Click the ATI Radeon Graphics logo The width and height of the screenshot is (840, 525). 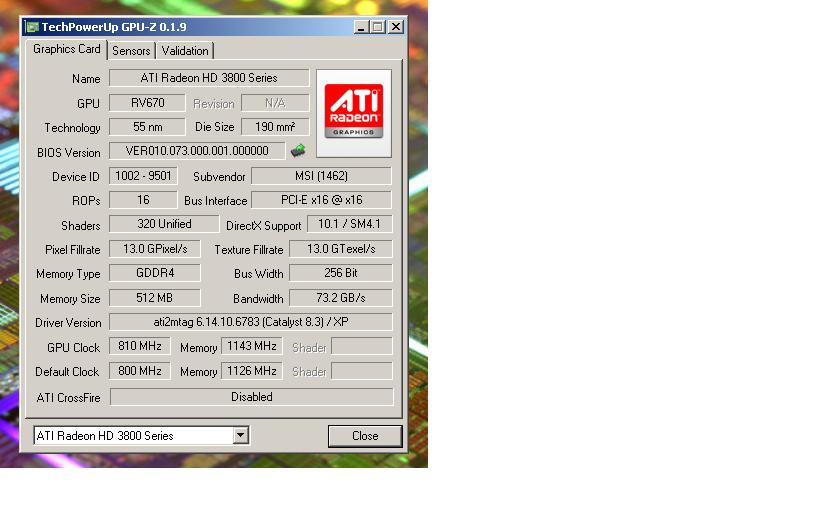(x=354, y=113)
